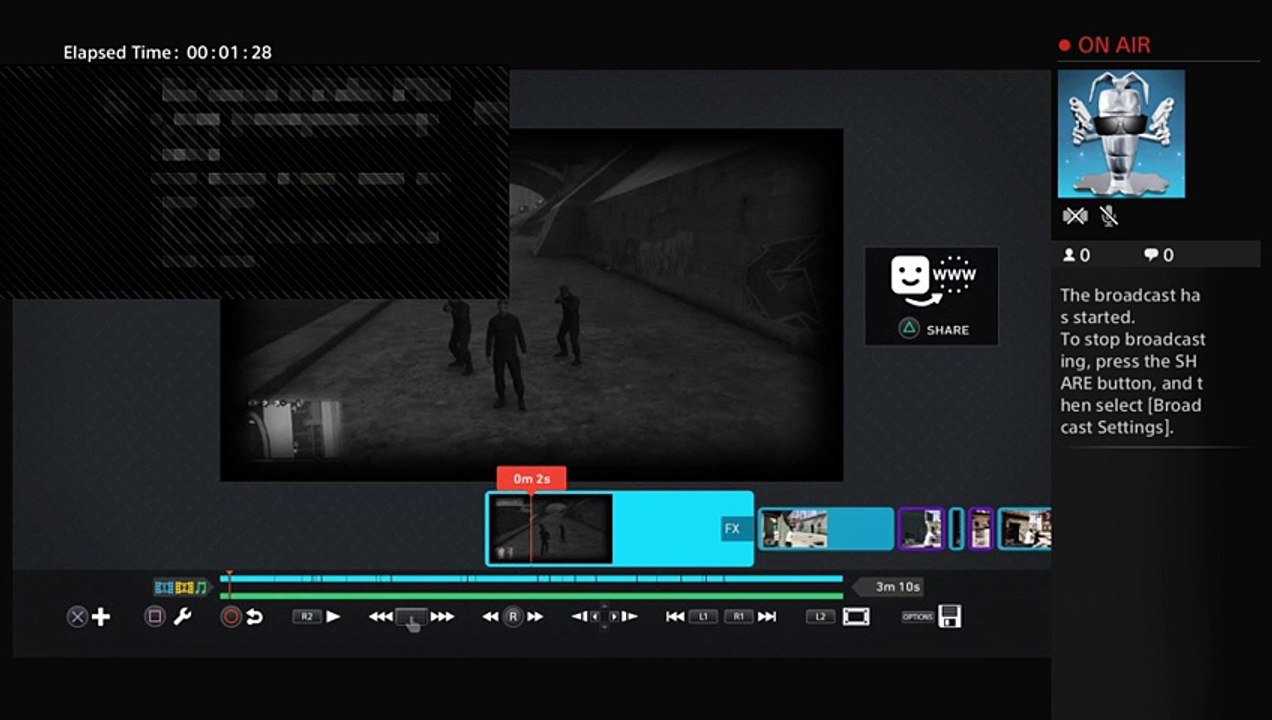Click forward arrows right of R stick
This screenshot has width=1272, height=720.
pos(535,617)
